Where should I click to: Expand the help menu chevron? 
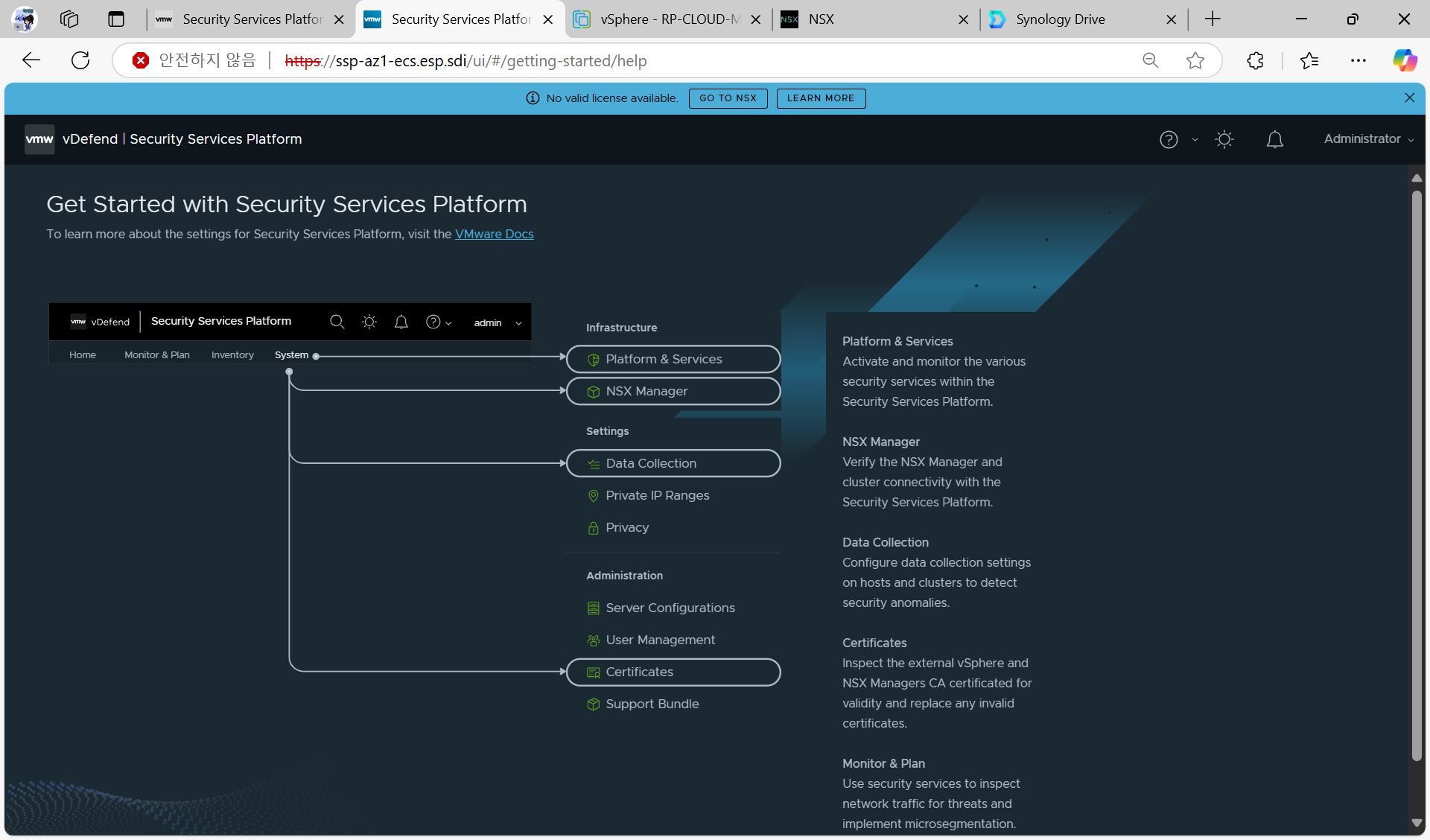point(1195,140)
